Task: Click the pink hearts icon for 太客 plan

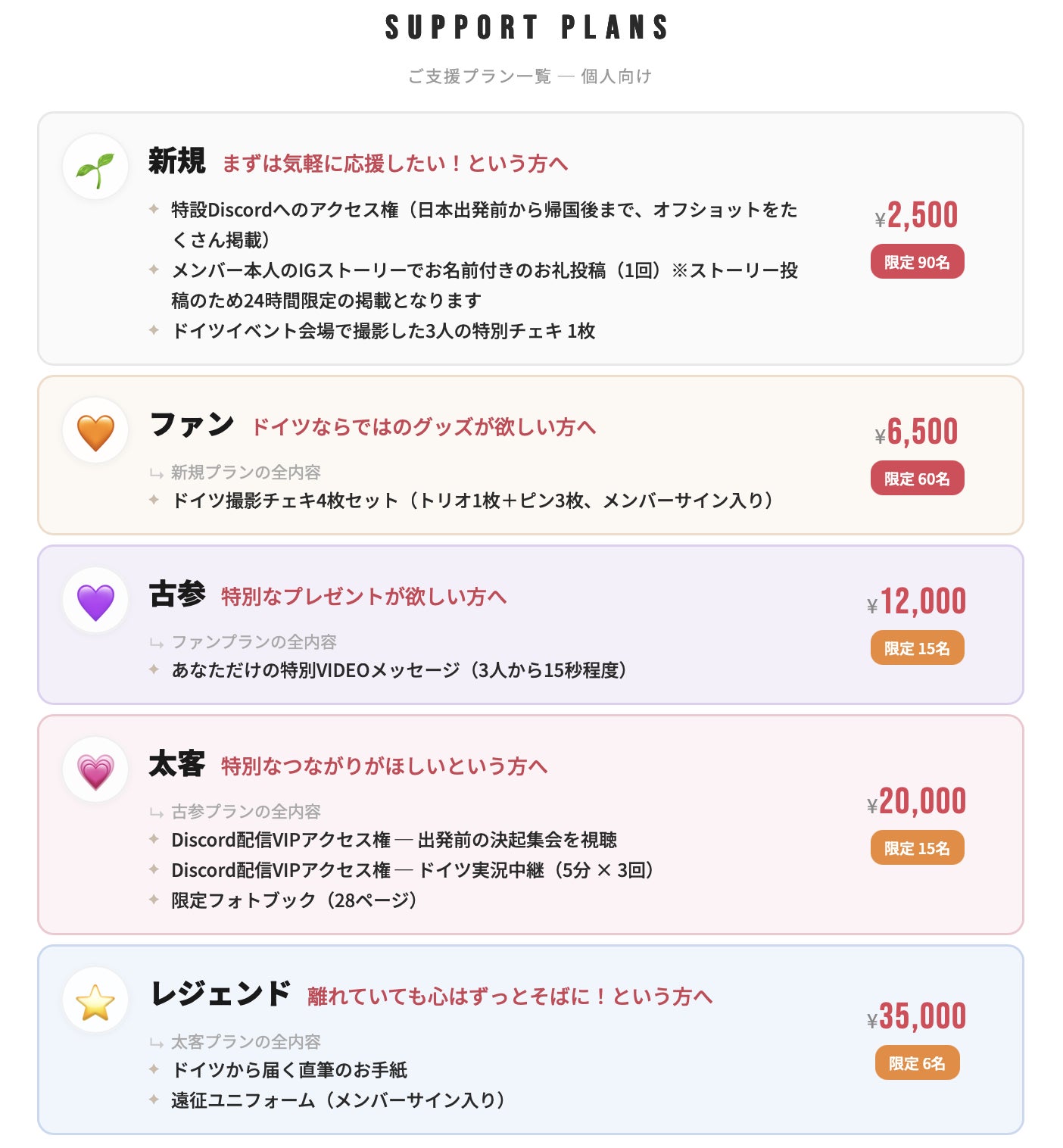Action: pyautogui.click(x=95, y=771)
